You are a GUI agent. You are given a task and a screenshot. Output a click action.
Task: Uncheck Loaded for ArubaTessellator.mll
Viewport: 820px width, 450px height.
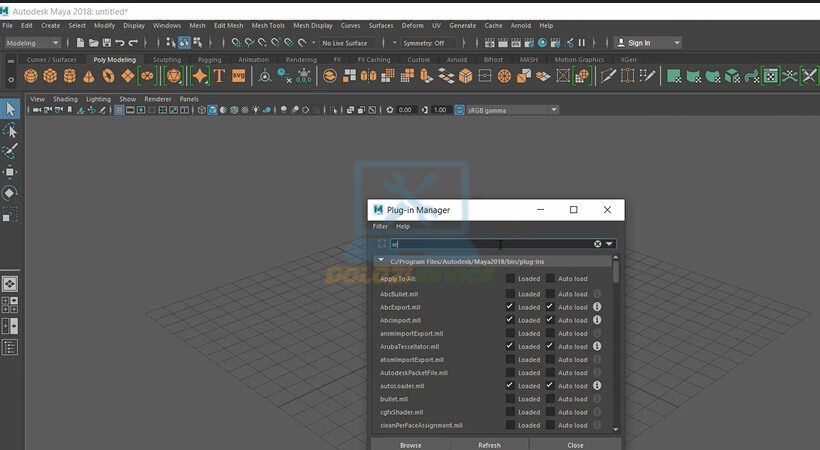[x=510, y=346]
